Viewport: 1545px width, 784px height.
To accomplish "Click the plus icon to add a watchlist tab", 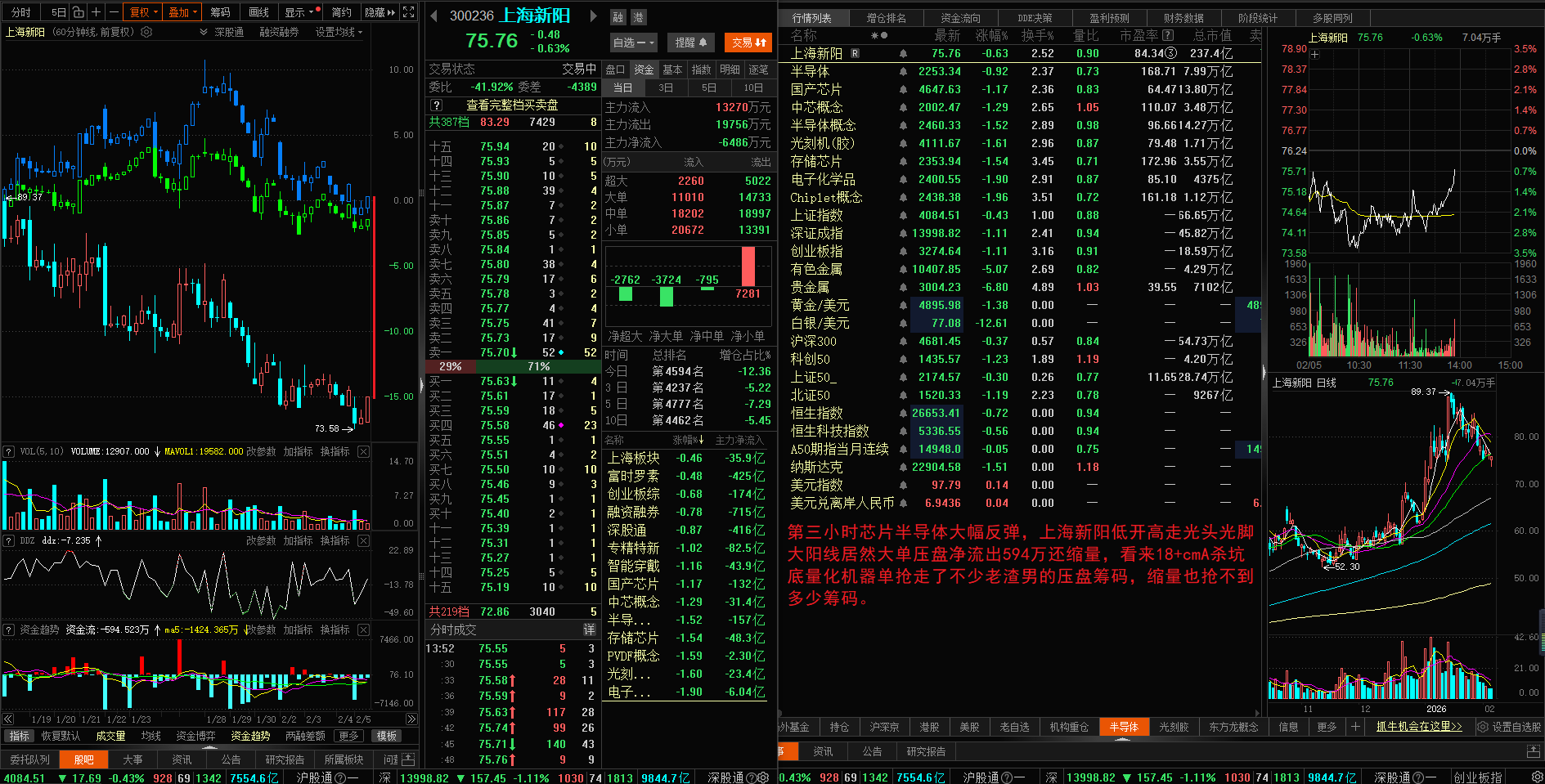I will point(1355,726).
